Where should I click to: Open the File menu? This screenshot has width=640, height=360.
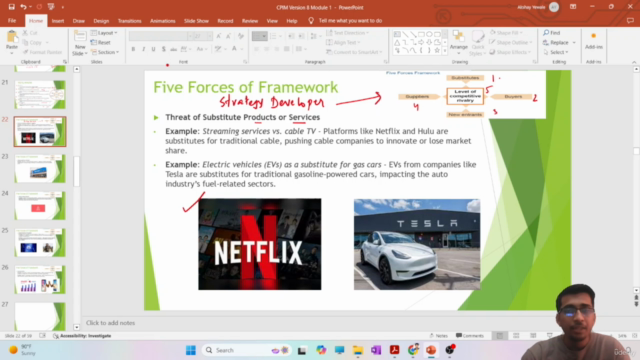[x=12, y=21]
